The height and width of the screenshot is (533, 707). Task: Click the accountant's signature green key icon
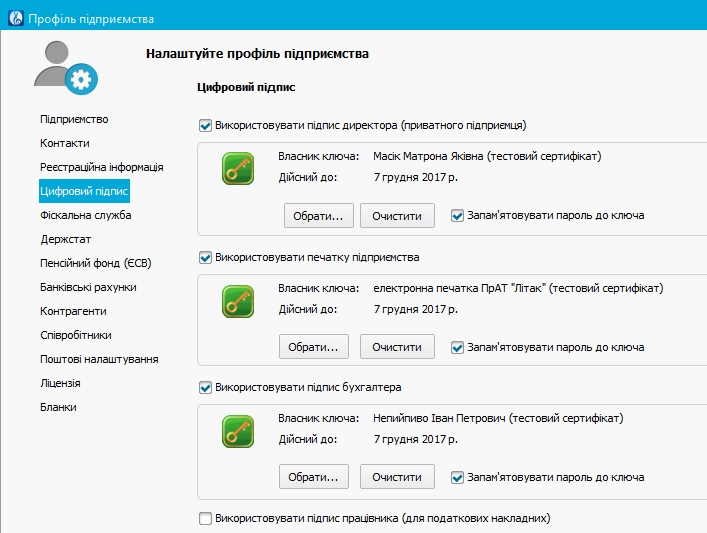(x=236, y=430)
